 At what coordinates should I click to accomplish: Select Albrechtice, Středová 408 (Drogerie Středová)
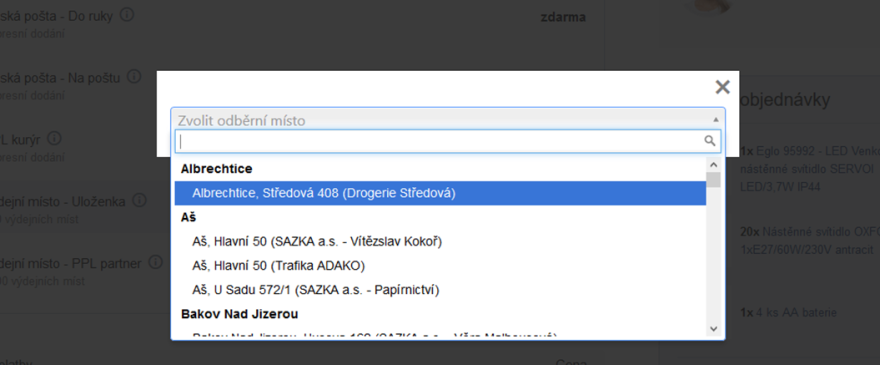pos(440,193)
